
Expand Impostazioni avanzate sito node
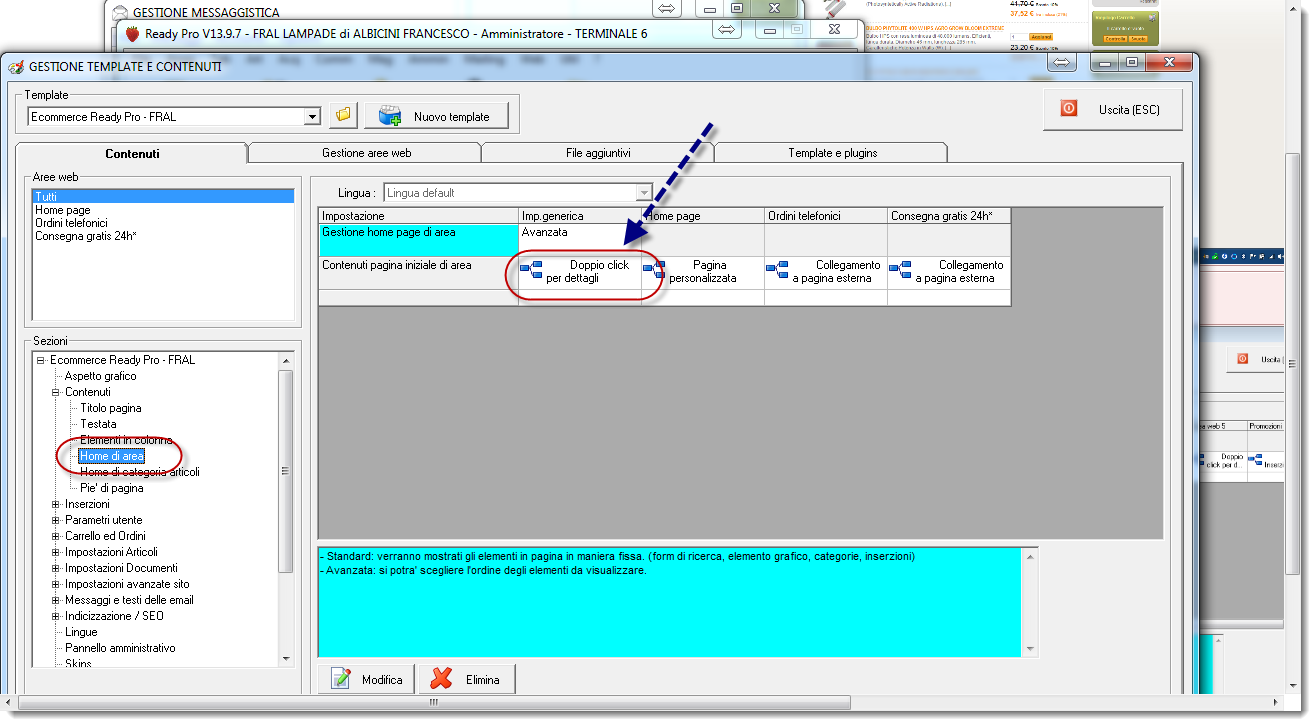[x=57, y=584]
